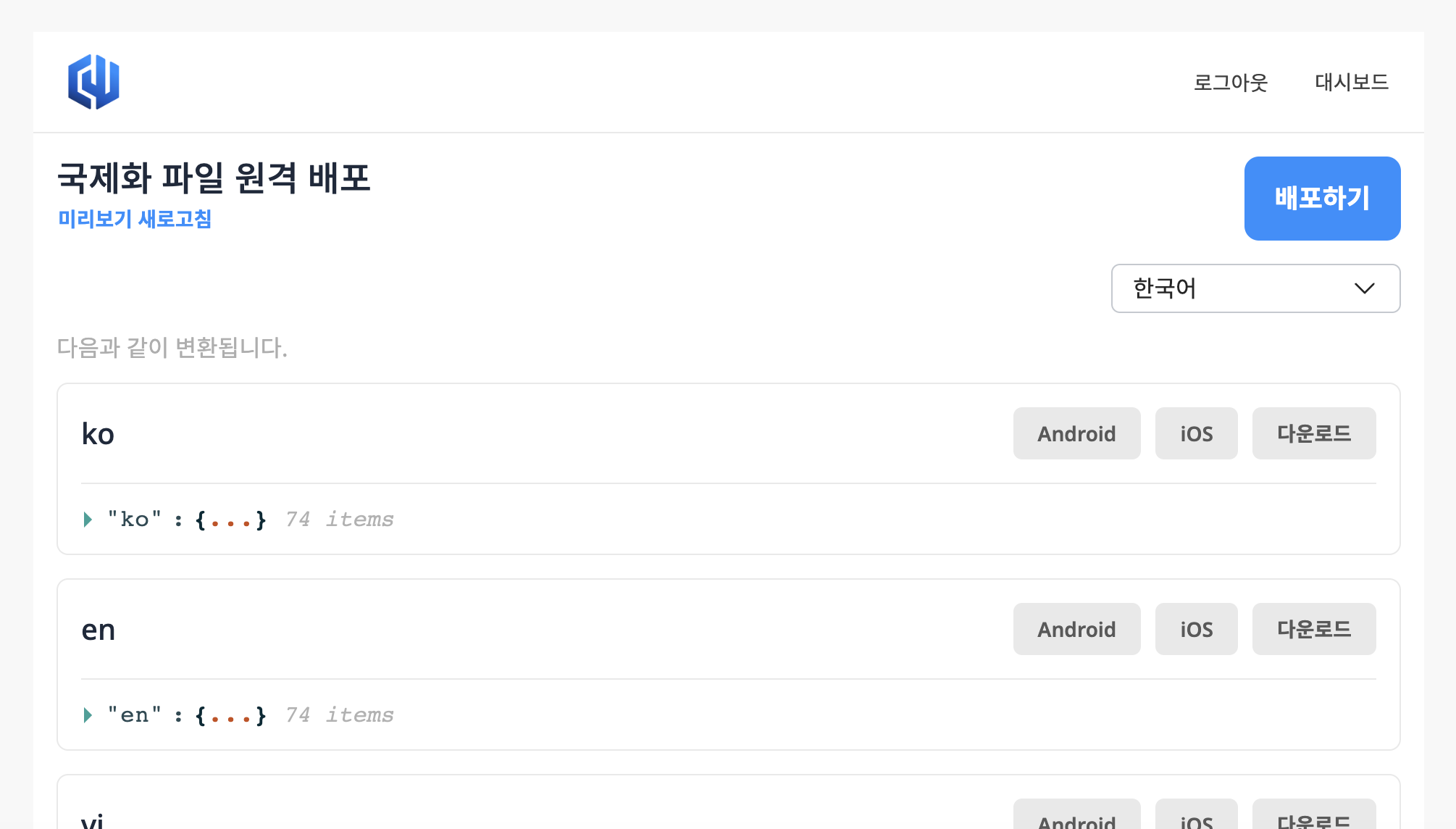Click the dropdown chevron arrow icon

point(1364,288)
